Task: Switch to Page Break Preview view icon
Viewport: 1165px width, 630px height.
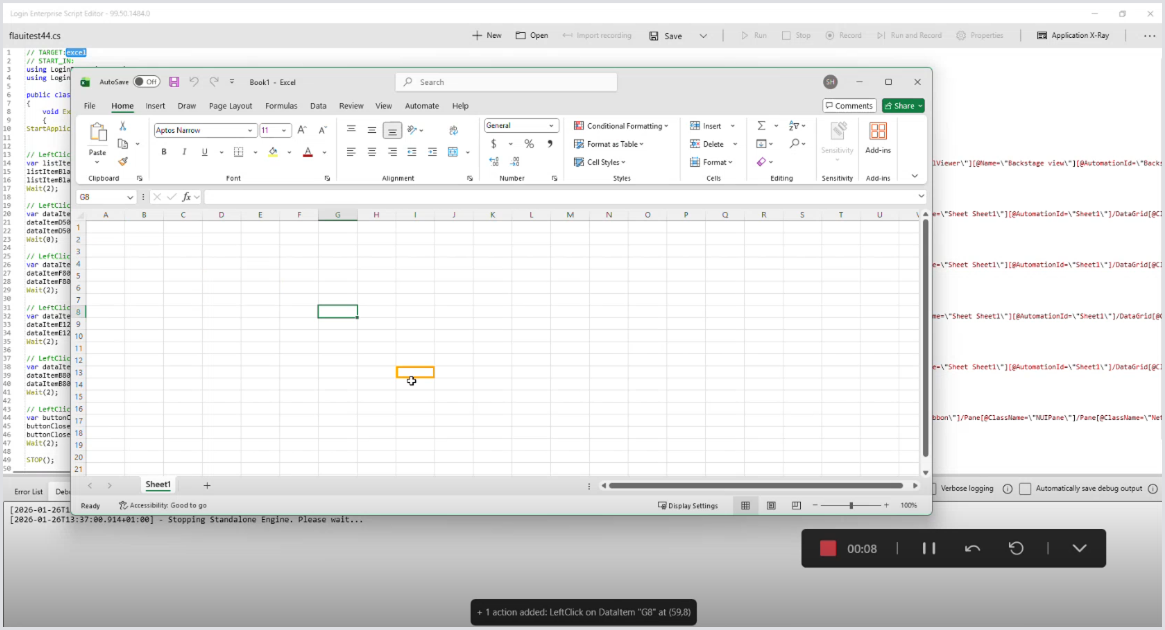Action: click(x=796, y=506)
